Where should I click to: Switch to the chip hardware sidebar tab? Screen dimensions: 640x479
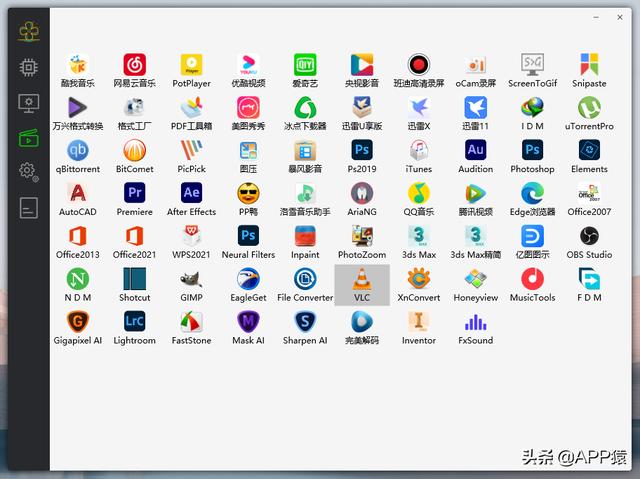[x=29, y=67]
